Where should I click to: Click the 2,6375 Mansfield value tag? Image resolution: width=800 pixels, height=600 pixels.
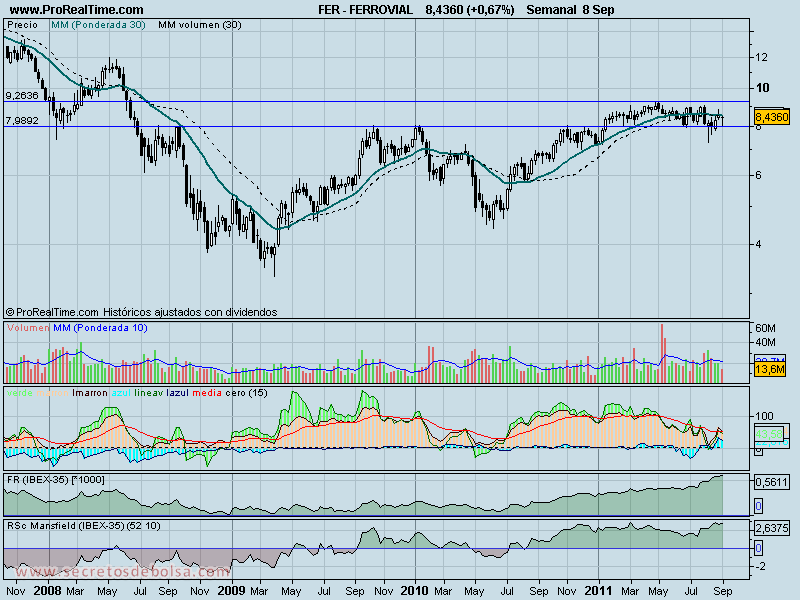(771, 528)
